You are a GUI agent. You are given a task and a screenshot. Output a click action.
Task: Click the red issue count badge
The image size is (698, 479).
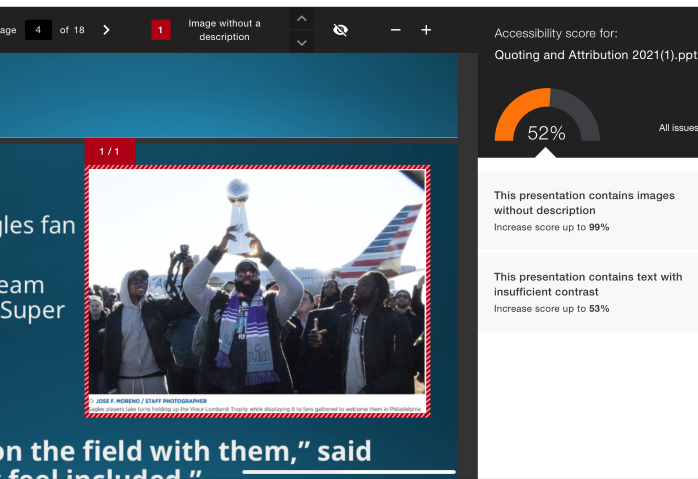click(161, 30)
